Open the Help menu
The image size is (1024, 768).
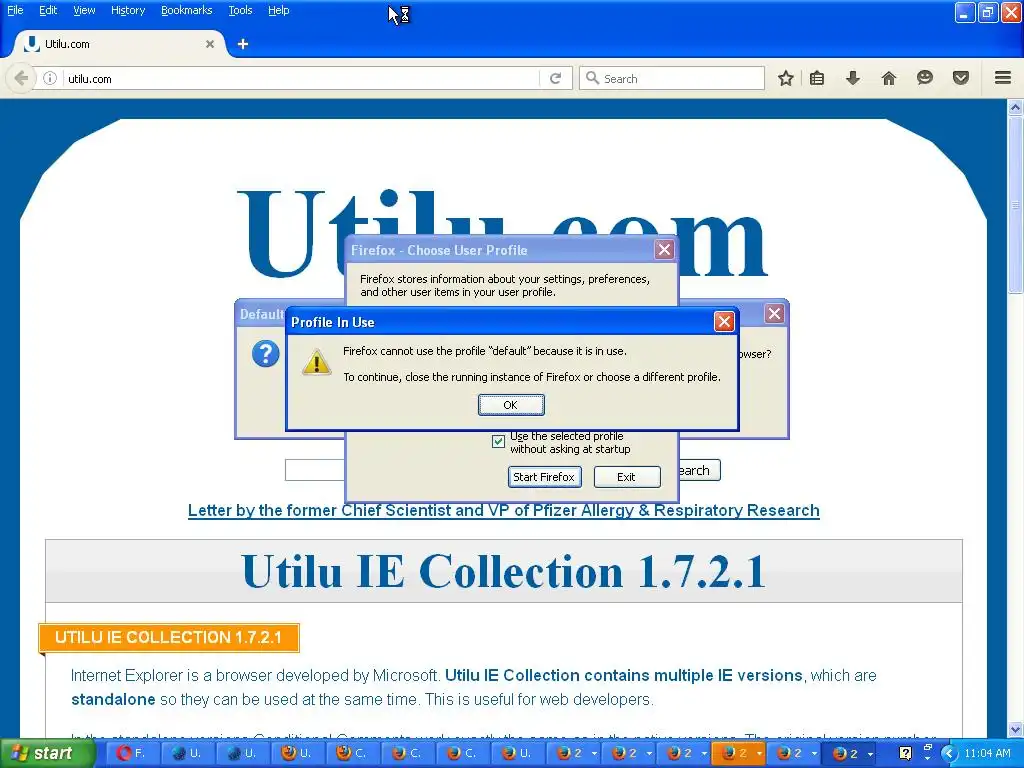(x=279, y=10)
